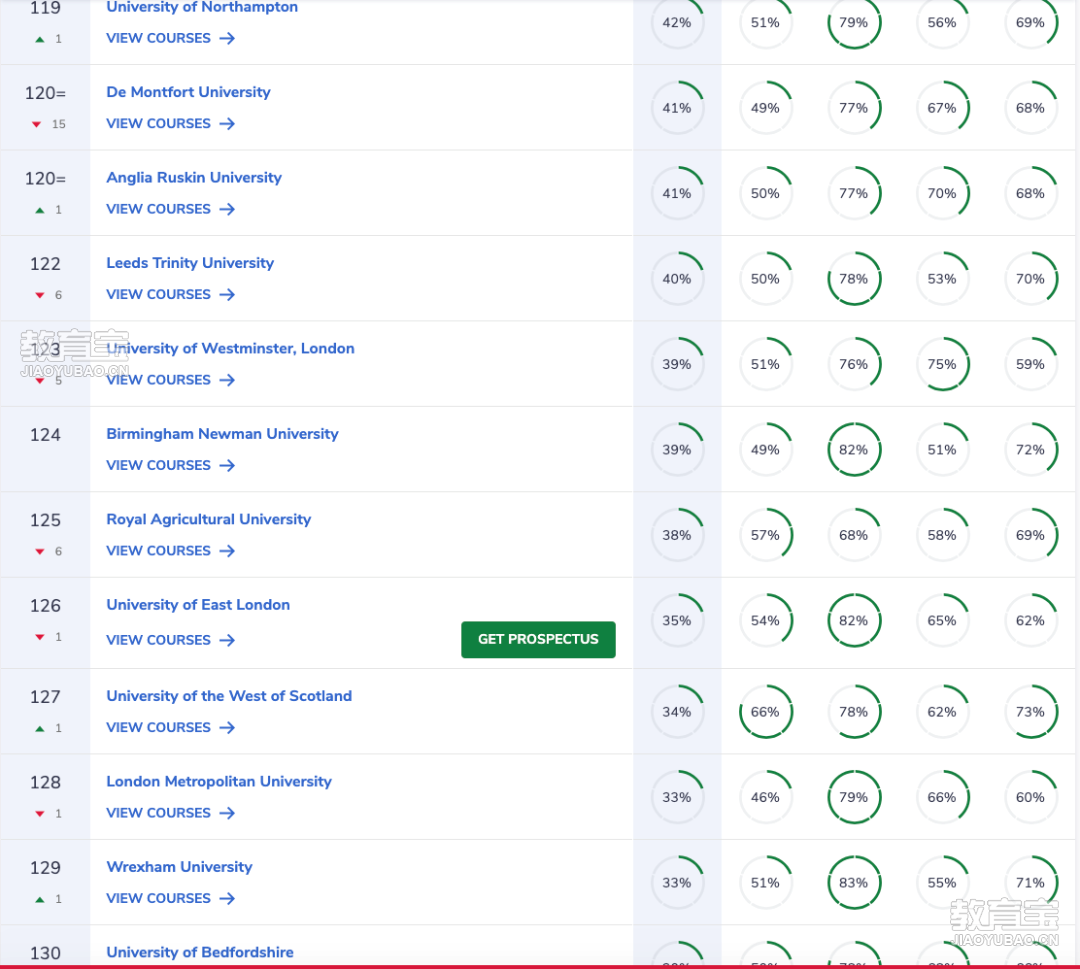Viewport: 1080px width, 969px height.
Task: Click 38% circle in Royal Agricultural row
Action: point(677,535)
